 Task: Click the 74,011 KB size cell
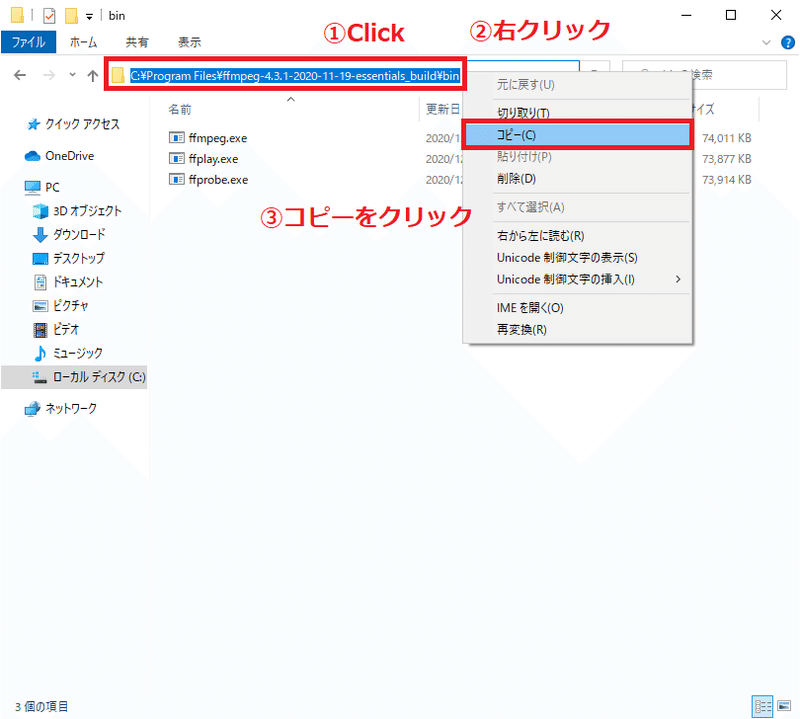(x=726, y=138)
